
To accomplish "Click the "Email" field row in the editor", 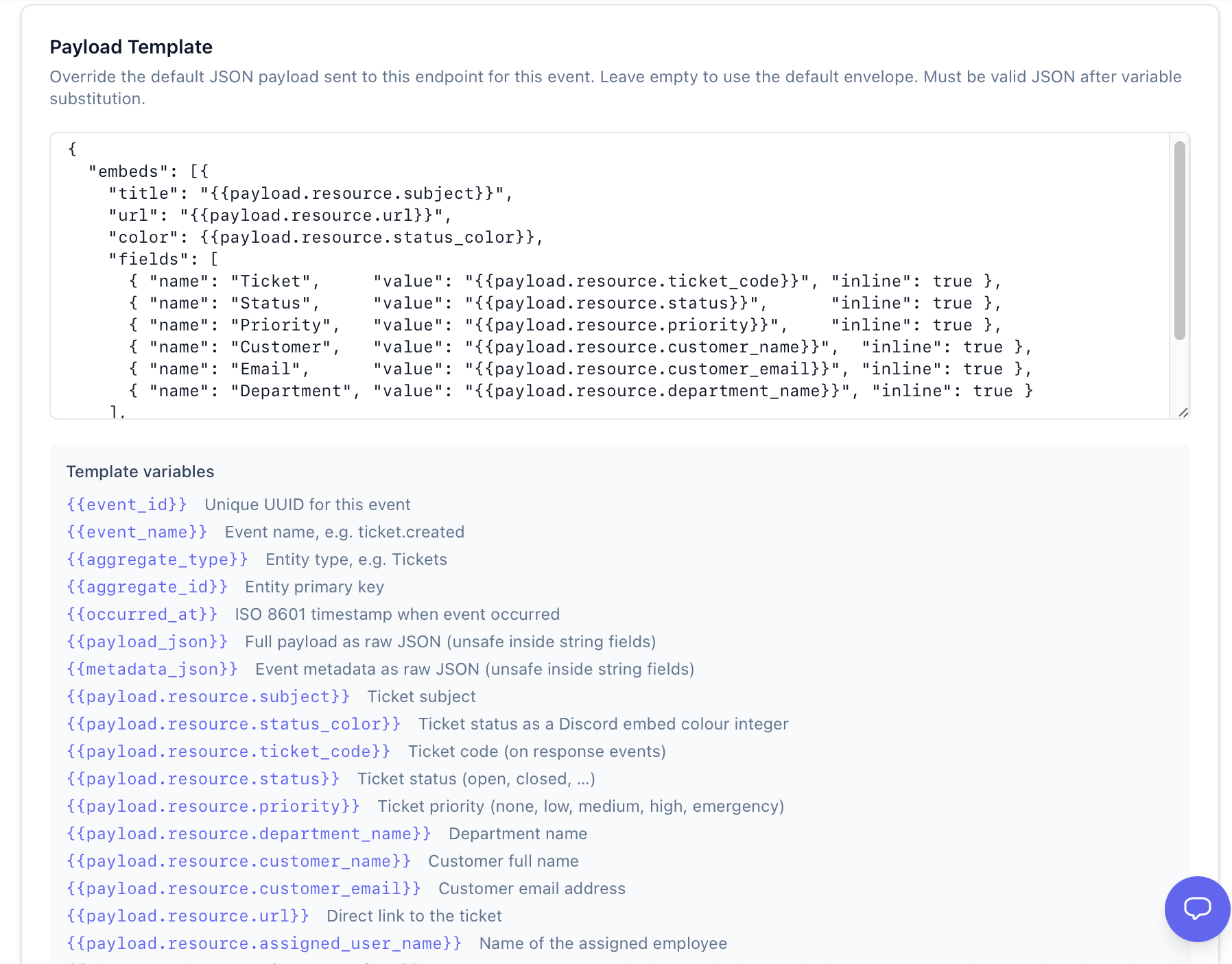I will [580, 369].
